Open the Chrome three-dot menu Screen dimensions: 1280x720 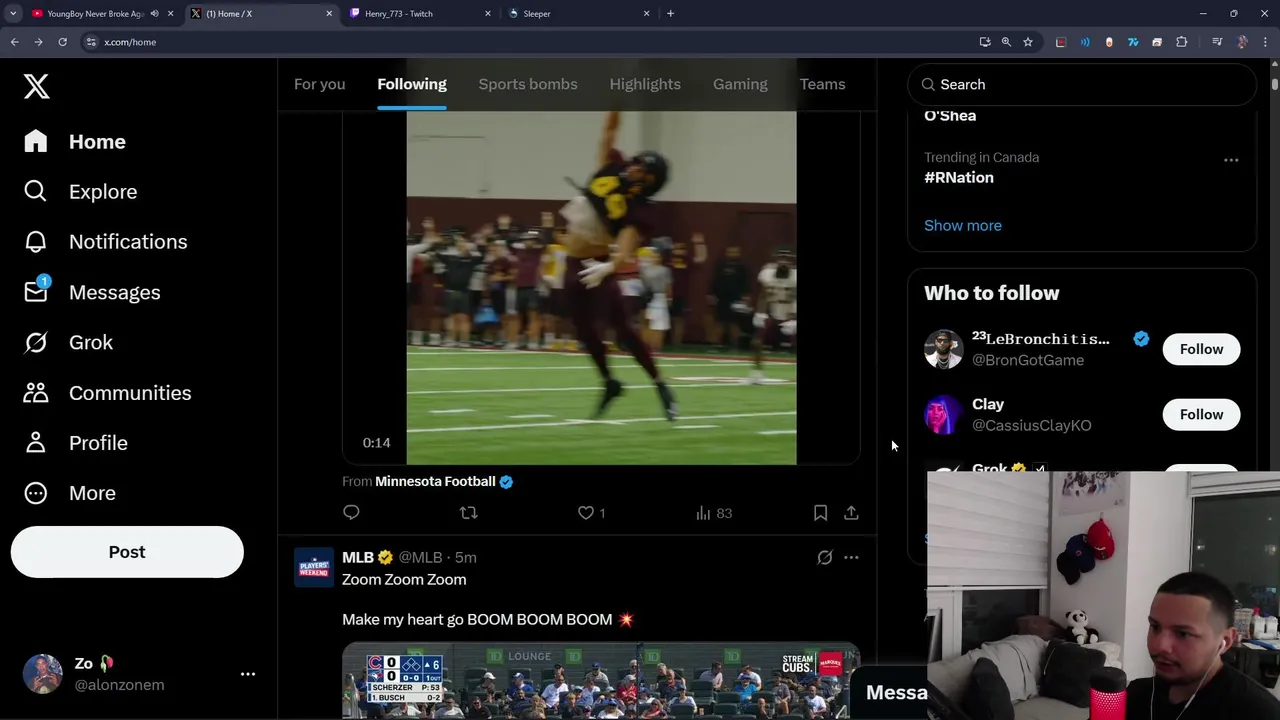click(1266, 42)
